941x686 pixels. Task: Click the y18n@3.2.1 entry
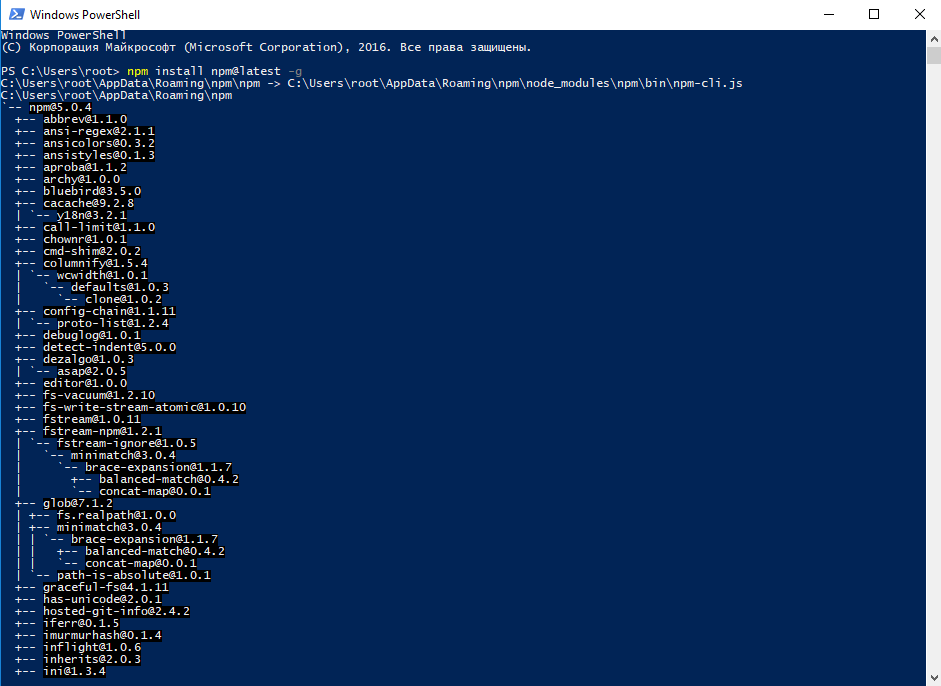[92, 215]
